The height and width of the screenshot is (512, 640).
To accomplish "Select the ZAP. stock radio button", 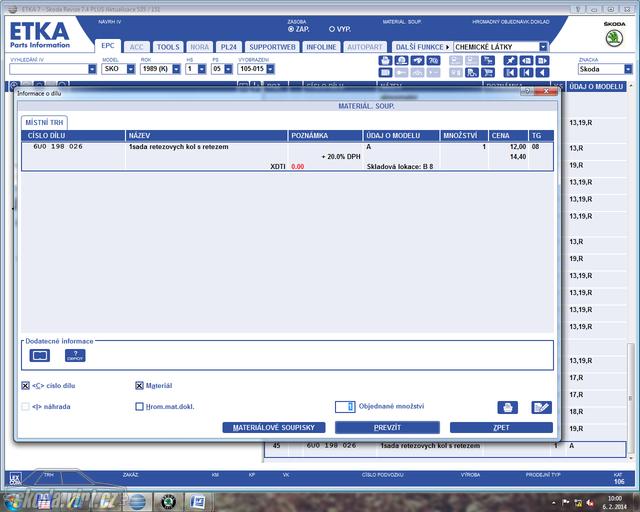I will click(x=291, y=29).
